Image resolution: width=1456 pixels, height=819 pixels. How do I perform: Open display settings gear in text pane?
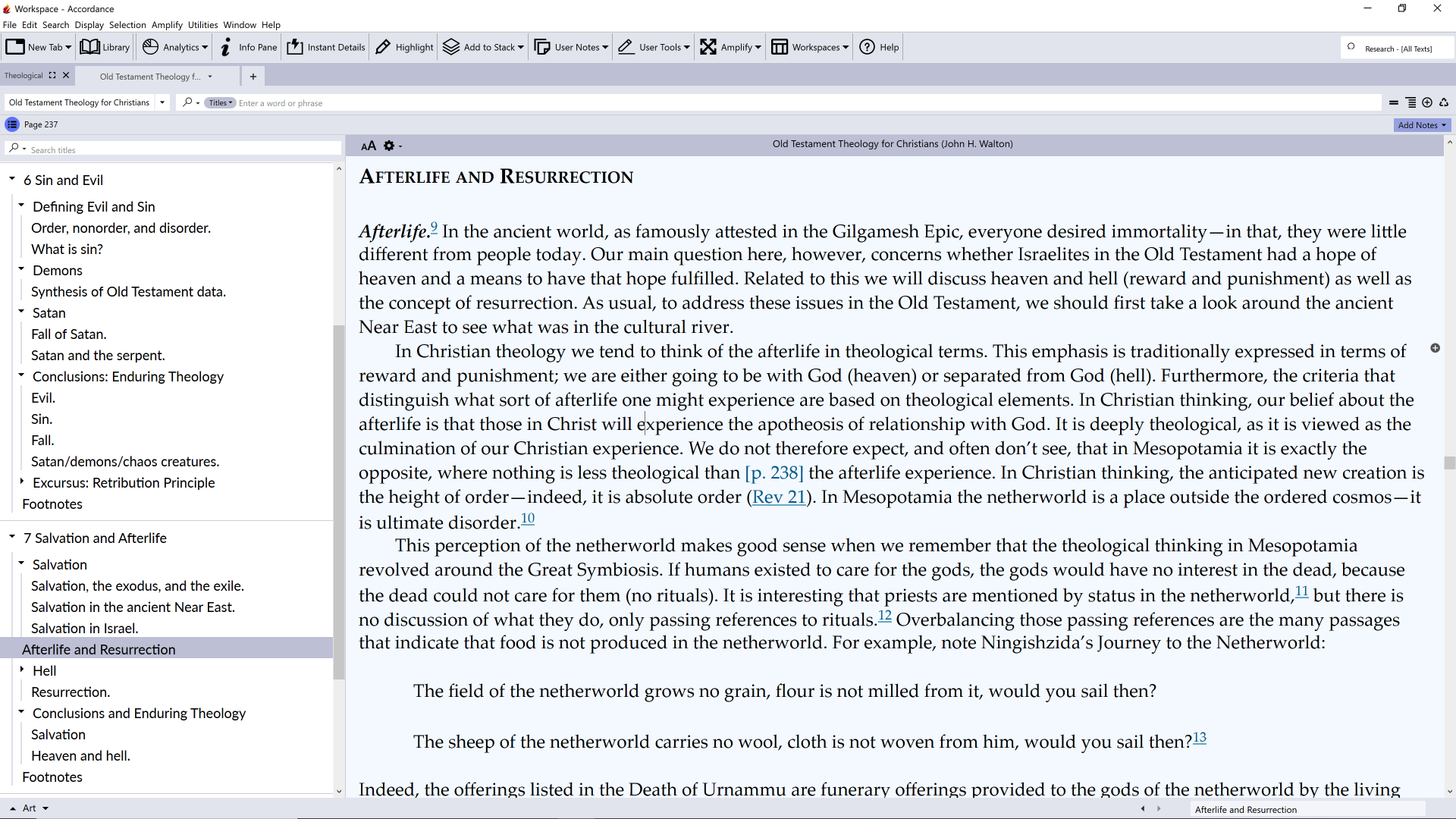[389, 146]
